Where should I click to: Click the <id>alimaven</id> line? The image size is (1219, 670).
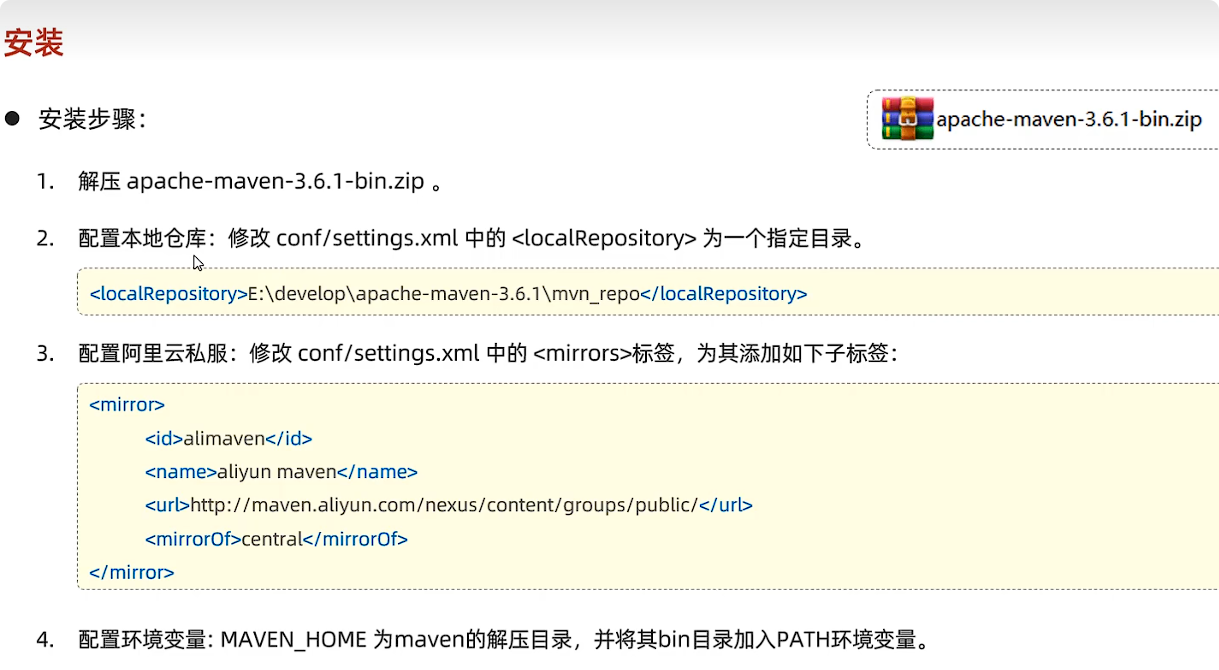[228, 438]
